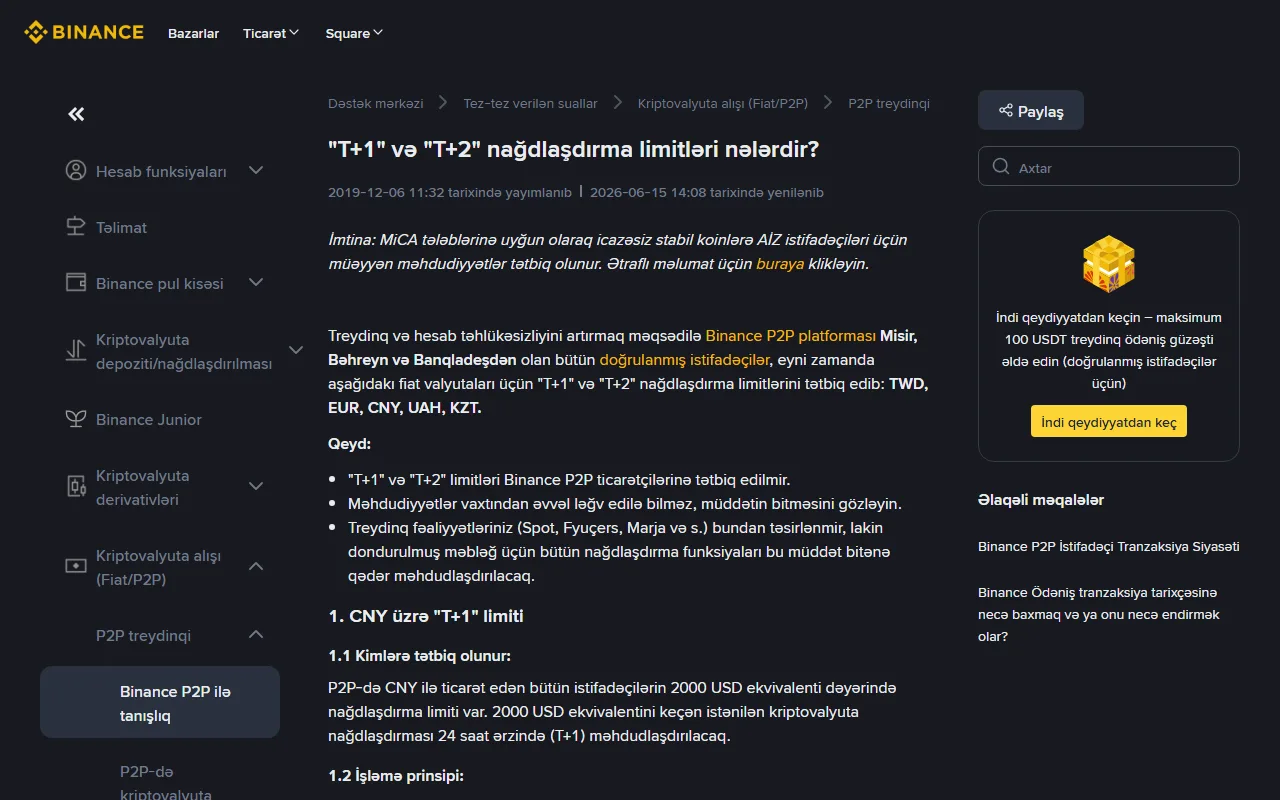The image size is (1280, 800).
Task: Open Binance P2P platforması link
Action: 791,335
